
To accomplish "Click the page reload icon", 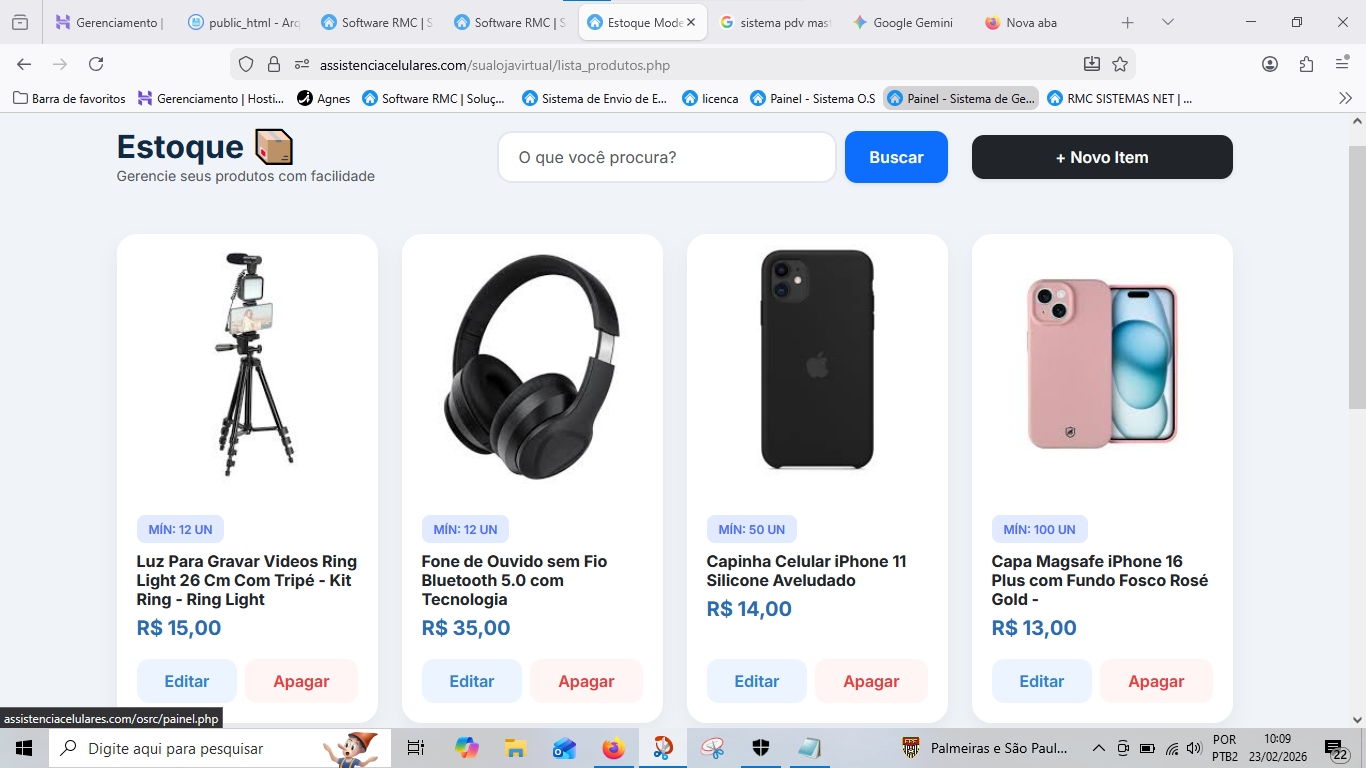I will tap(96, 64).
